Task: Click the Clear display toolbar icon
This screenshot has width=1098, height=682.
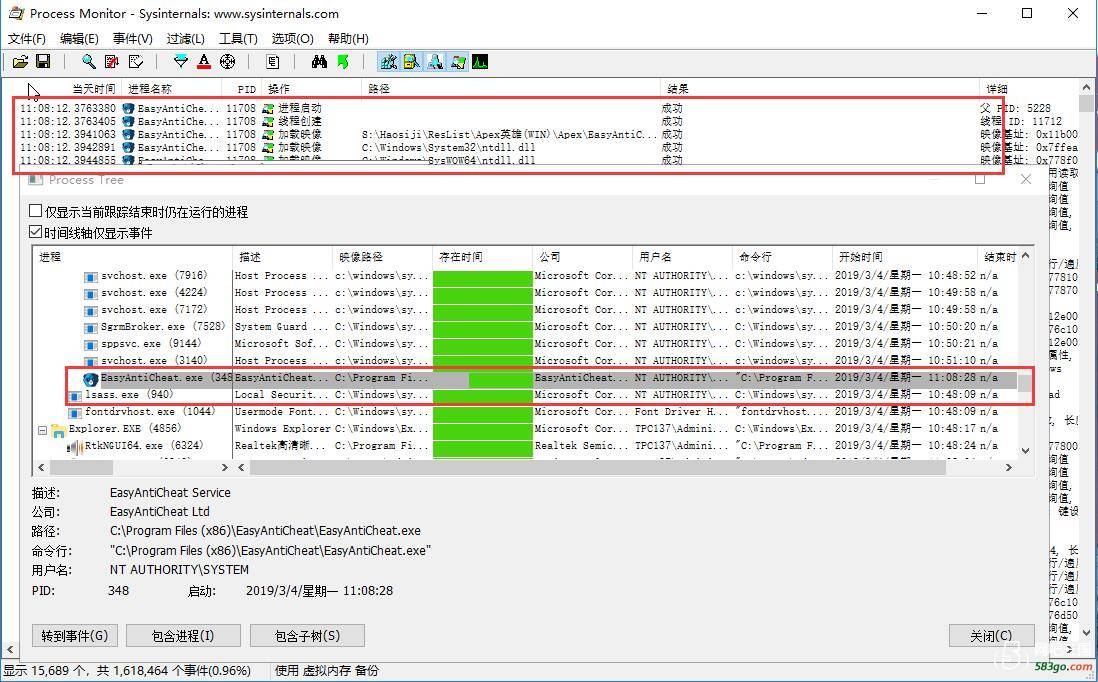Action: coord(136,62)
